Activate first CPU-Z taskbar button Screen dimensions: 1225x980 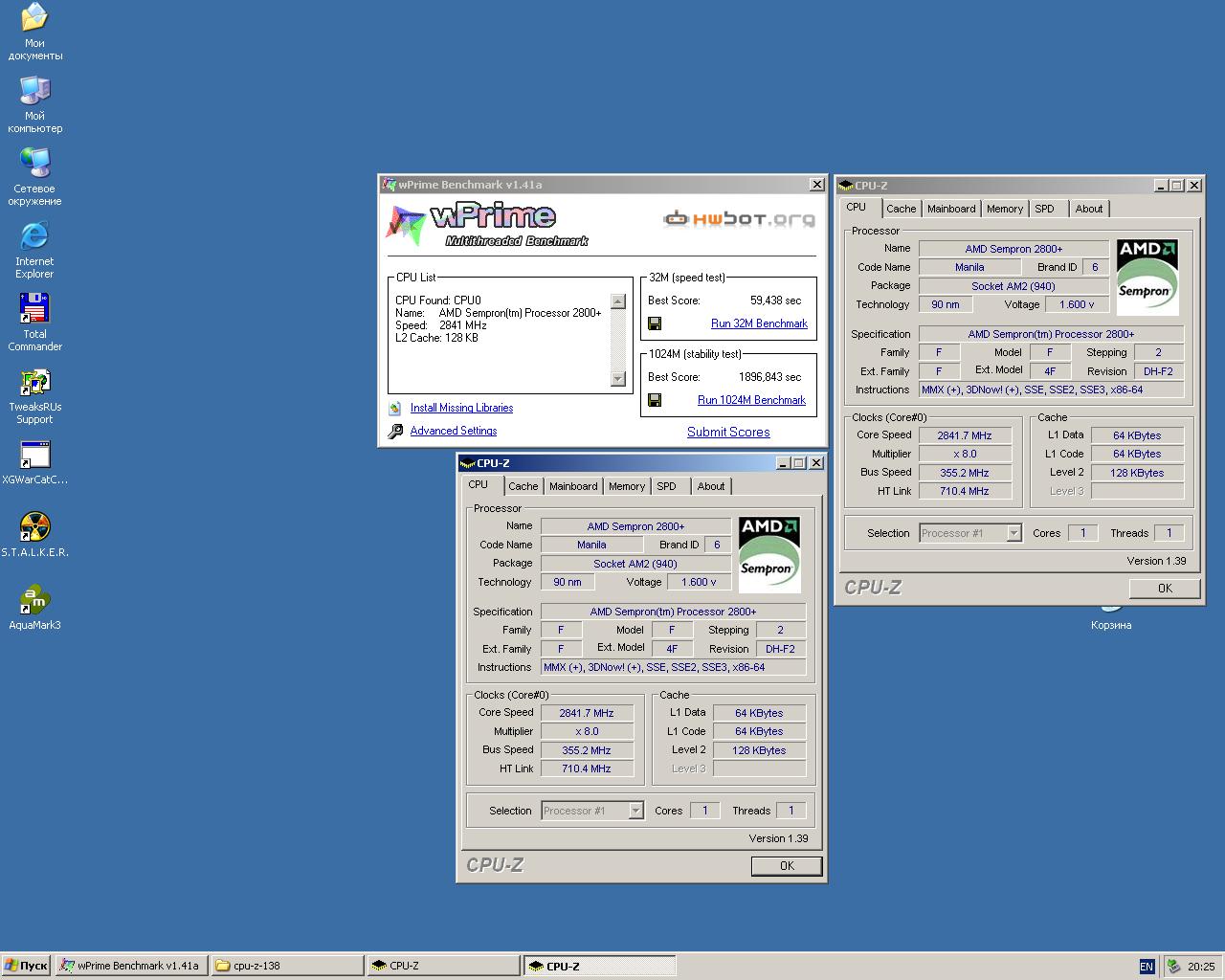click(443, 966)
